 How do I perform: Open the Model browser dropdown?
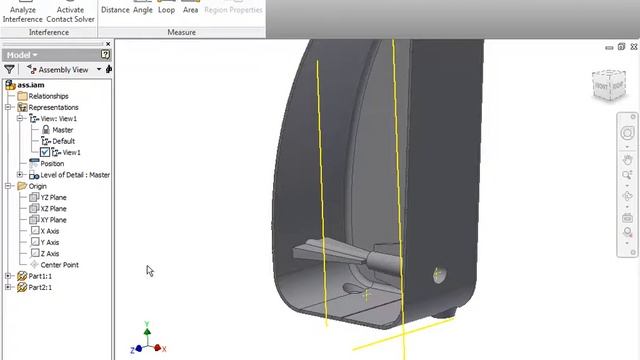click(22, 55)
